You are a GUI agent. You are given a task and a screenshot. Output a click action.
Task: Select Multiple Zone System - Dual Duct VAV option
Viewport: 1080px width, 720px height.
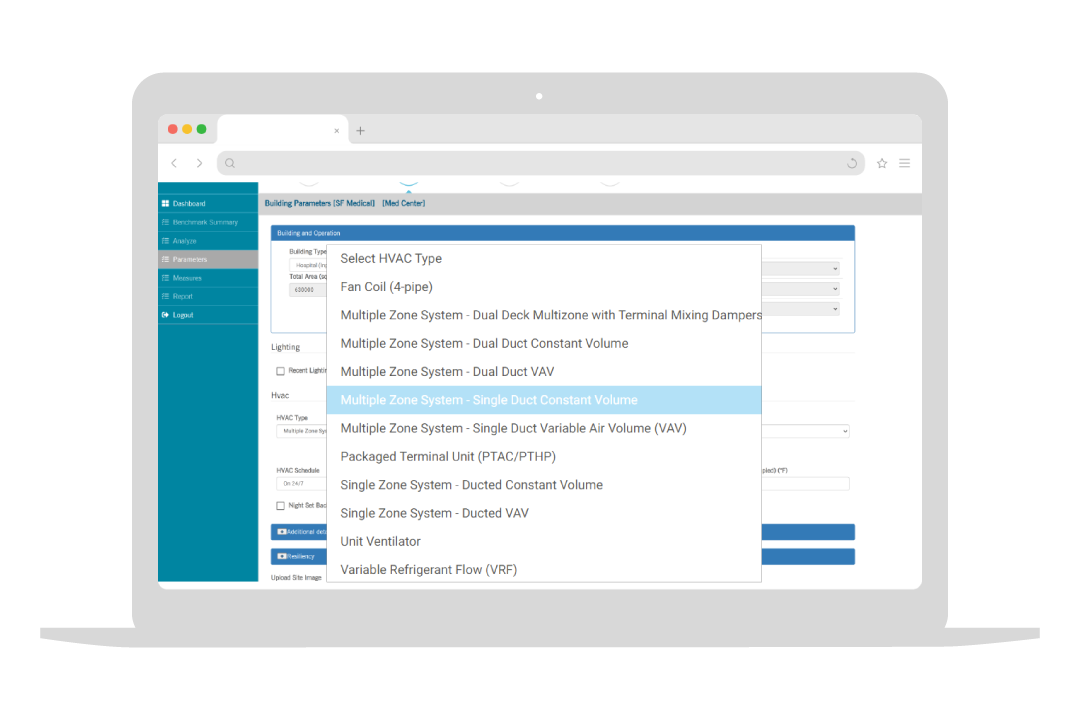click(x=447, y=371)
